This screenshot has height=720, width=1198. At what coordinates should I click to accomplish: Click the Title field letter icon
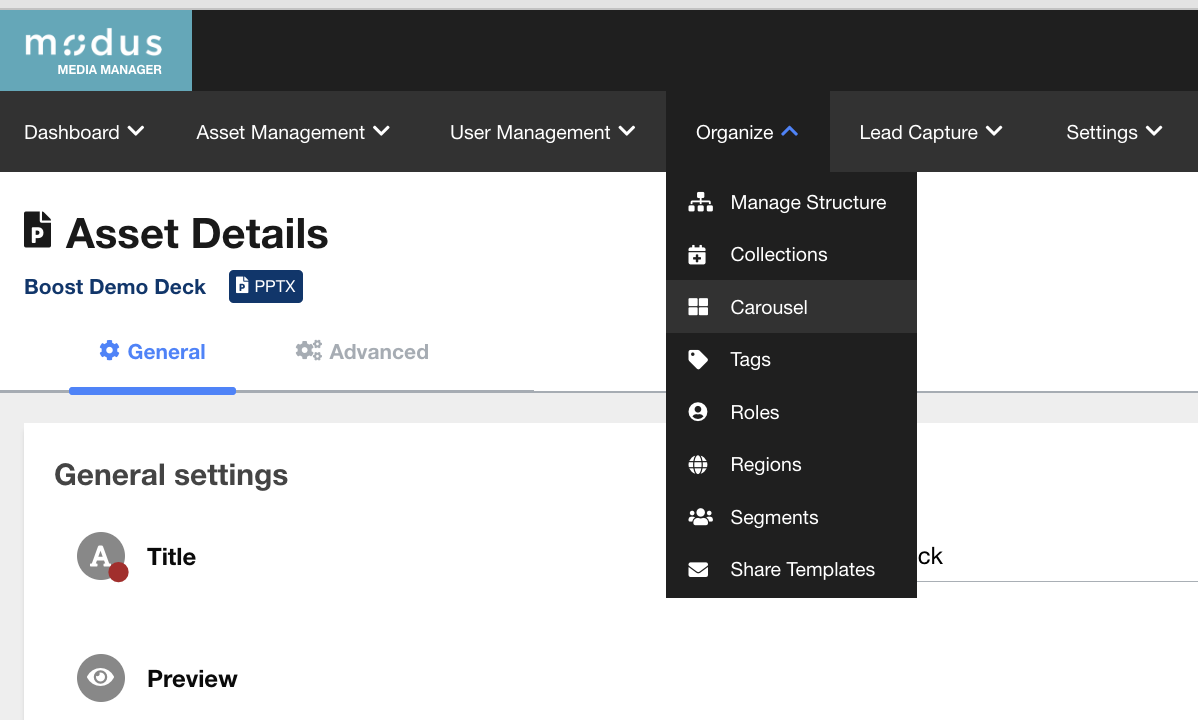pos(101,556)
